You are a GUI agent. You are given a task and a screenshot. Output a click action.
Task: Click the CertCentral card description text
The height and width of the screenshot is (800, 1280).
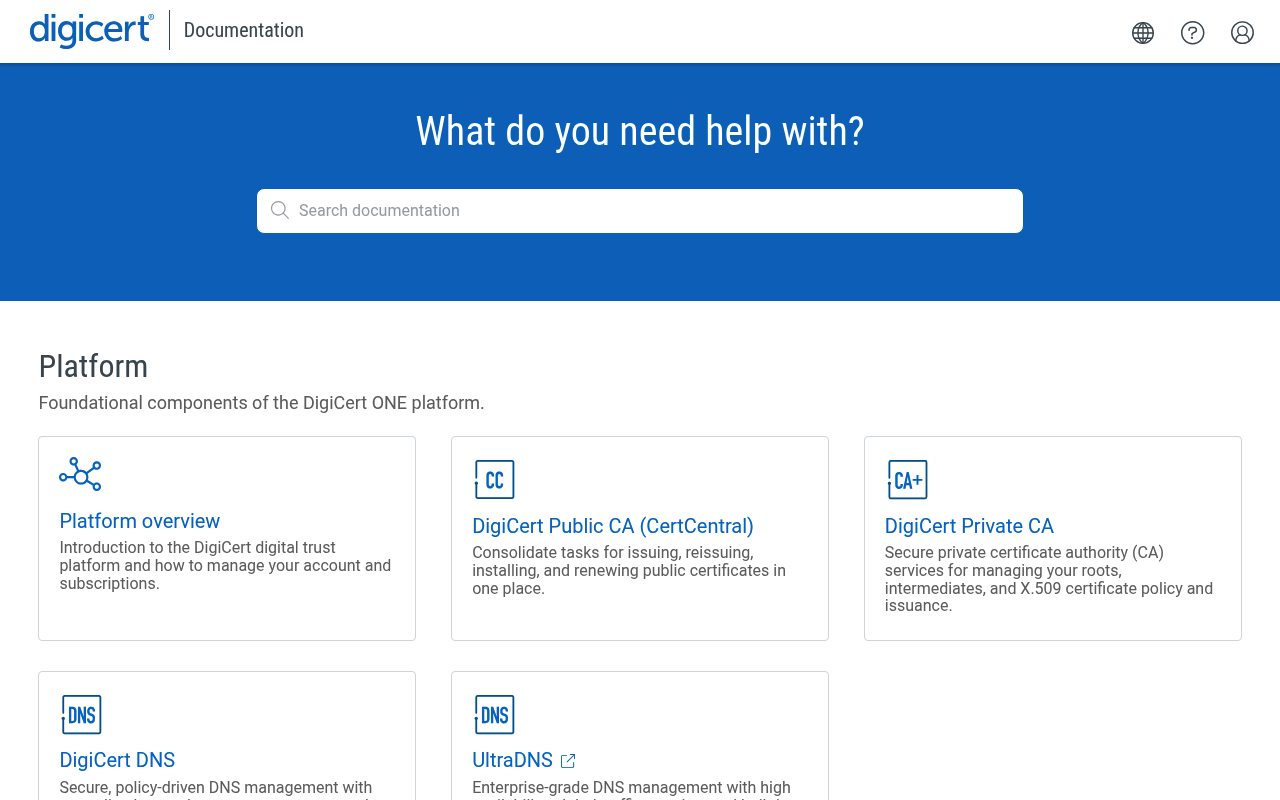(x=629, y=570)
